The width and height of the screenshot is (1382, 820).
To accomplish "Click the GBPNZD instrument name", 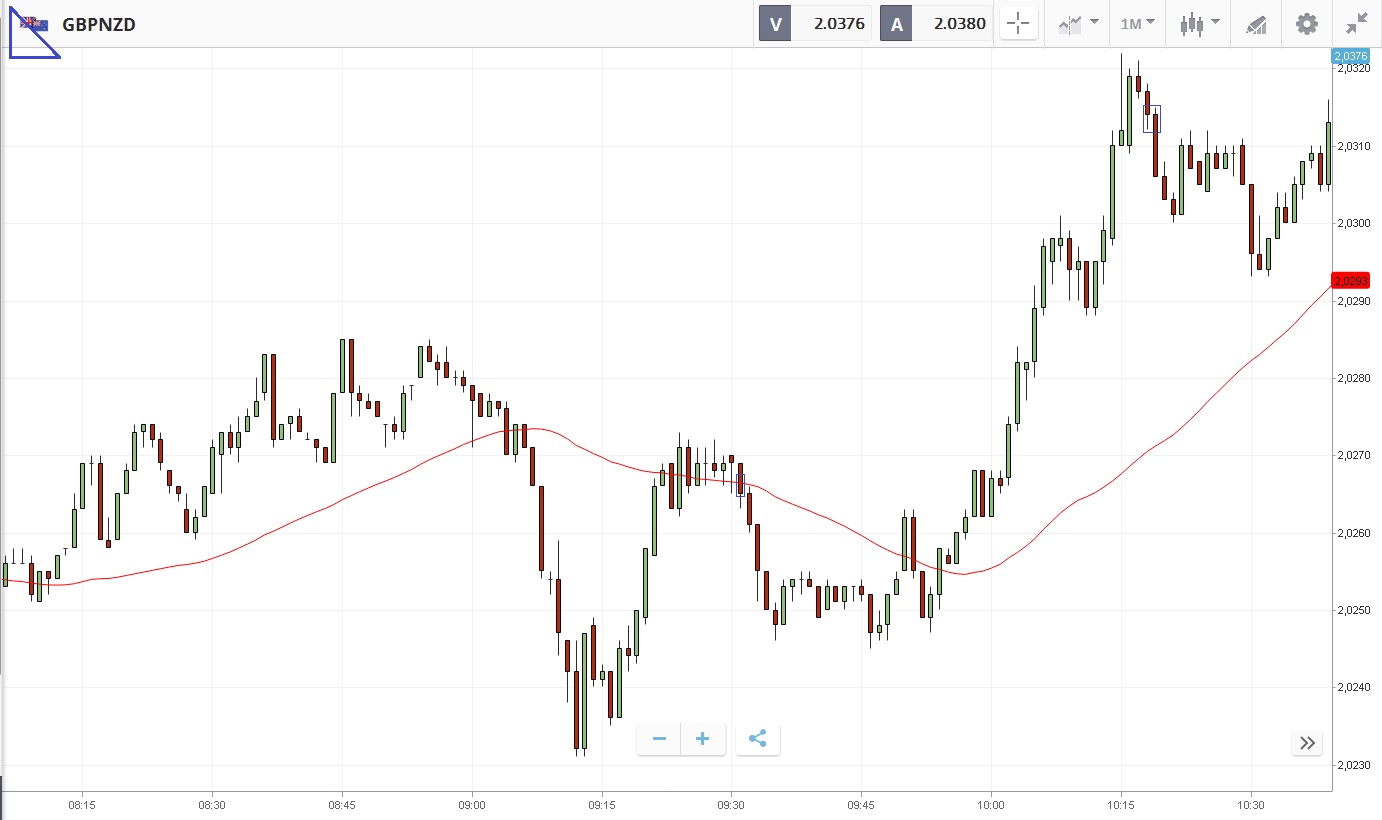I will click(99, 24).
